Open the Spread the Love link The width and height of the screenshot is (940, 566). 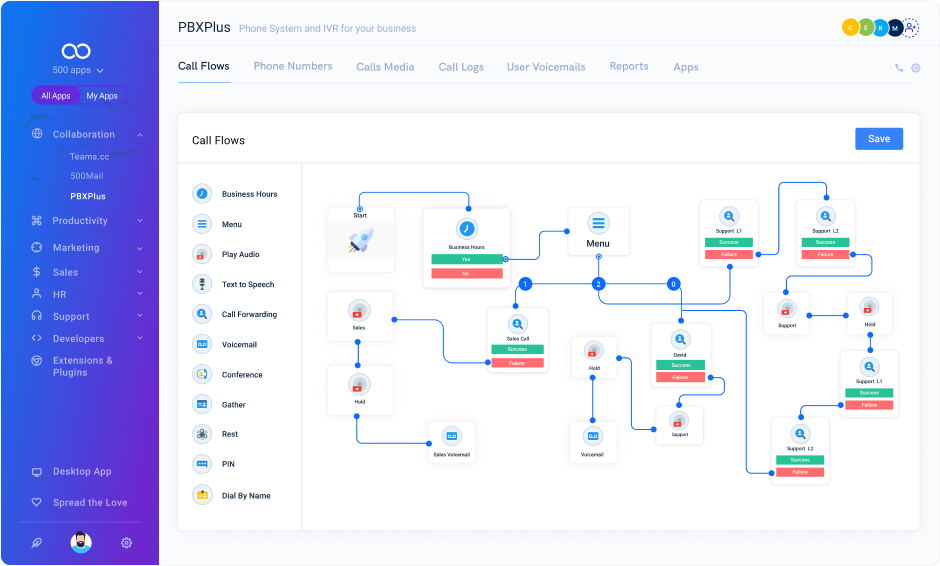coord(90,503)
